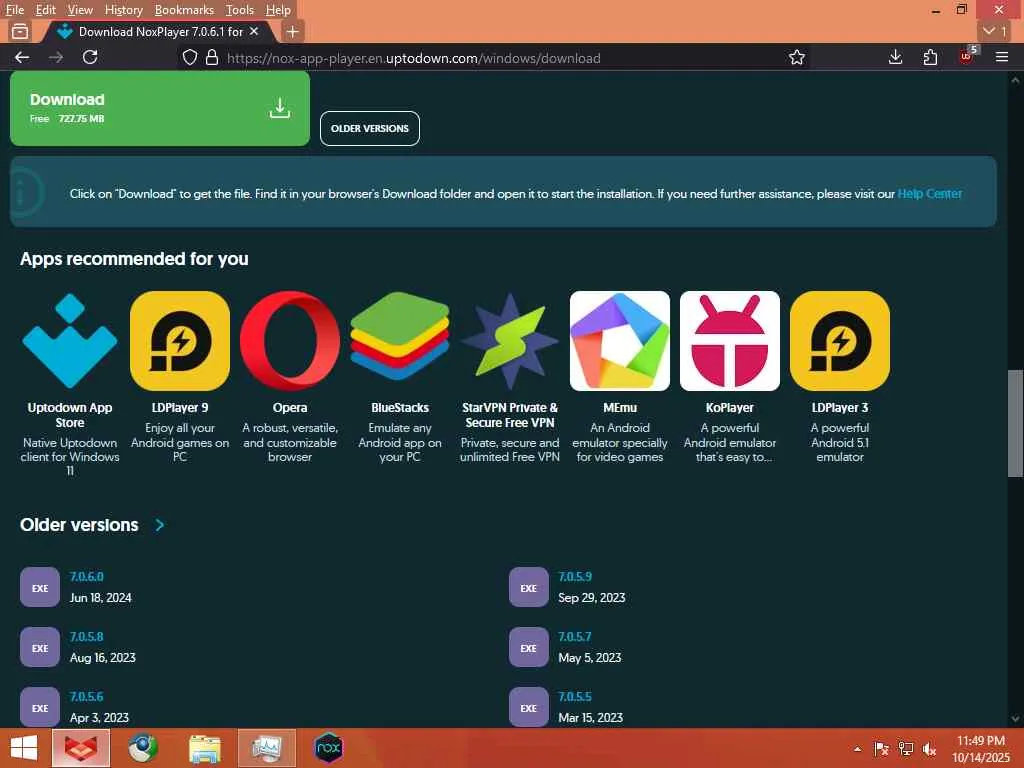The width and height of the screenshot is (1024, 768).
Task: Close the Download NoxPlayer tab
Action: point(254,31)
